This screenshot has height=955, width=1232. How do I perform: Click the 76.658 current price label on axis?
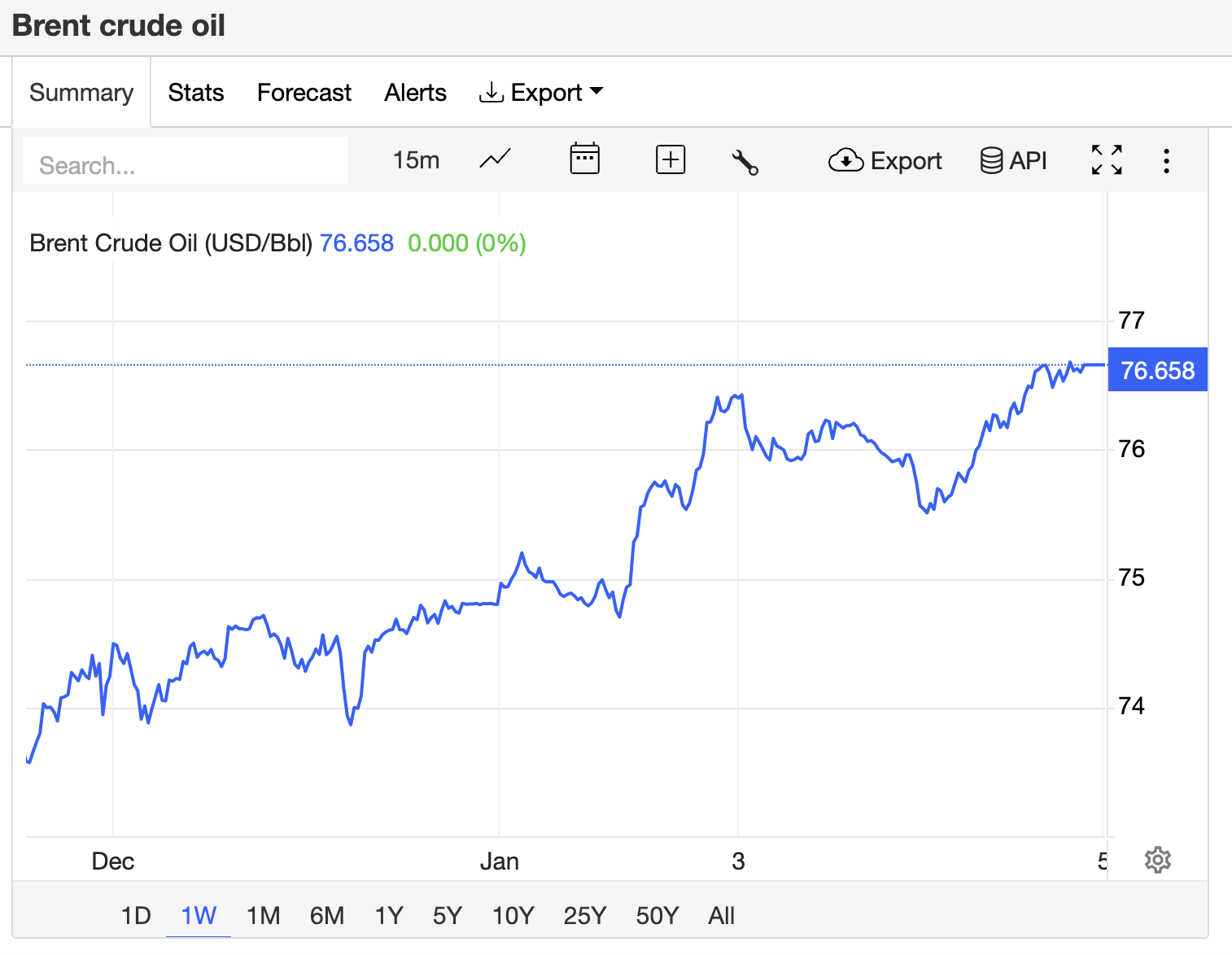[x=1157, y=370]
